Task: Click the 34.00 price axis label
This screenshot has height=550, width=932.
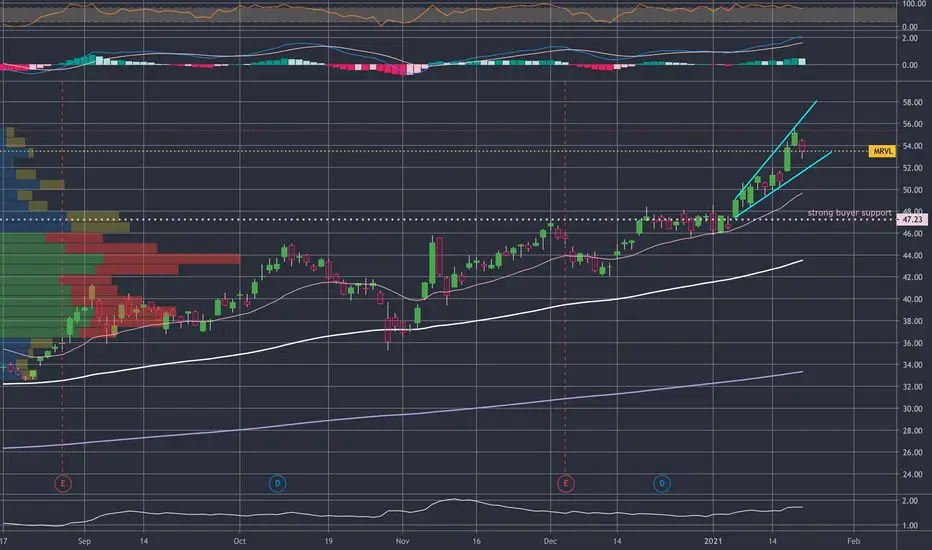Action: tap(912, 365)
